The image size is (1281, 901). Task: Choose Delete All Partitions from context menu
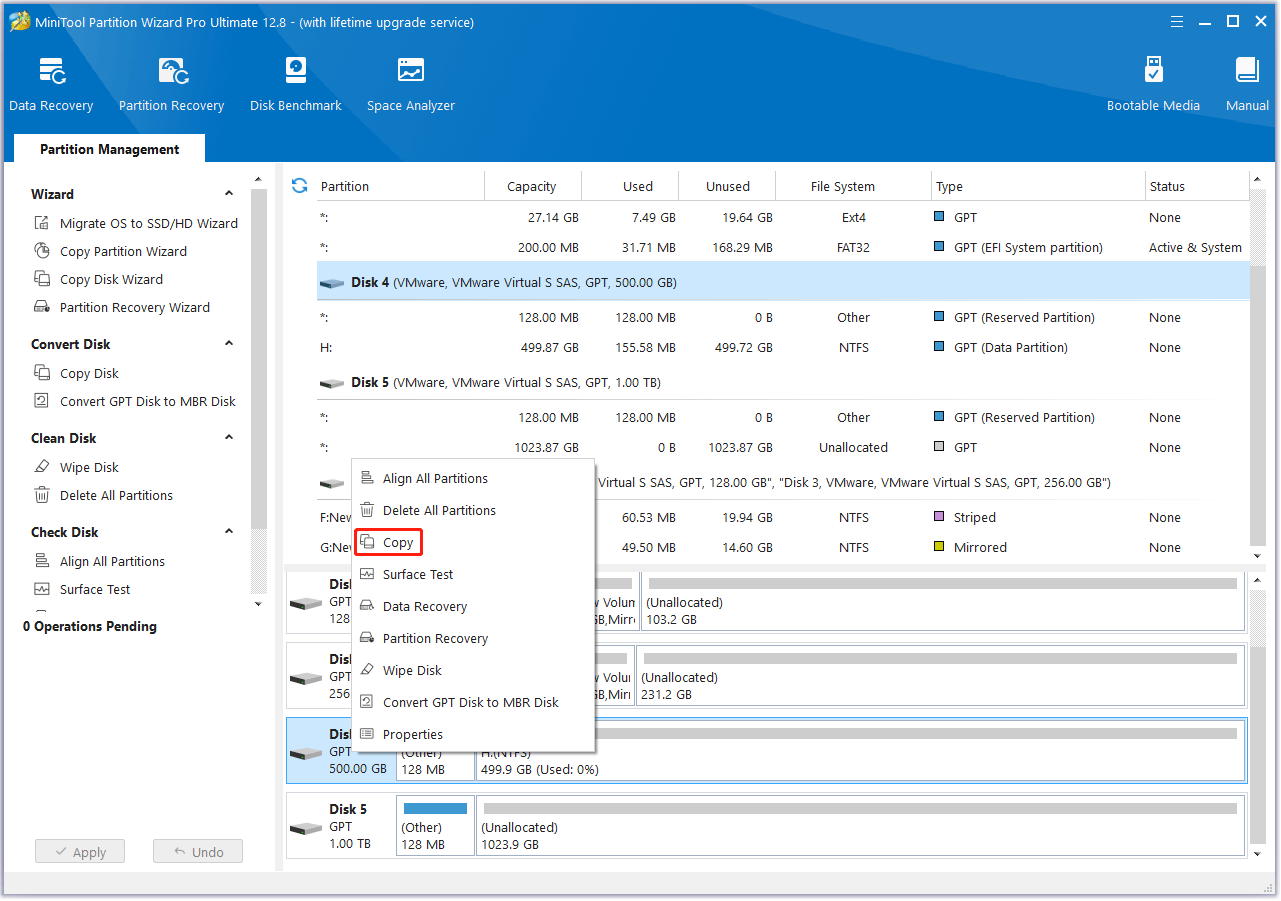coord(473,510)
